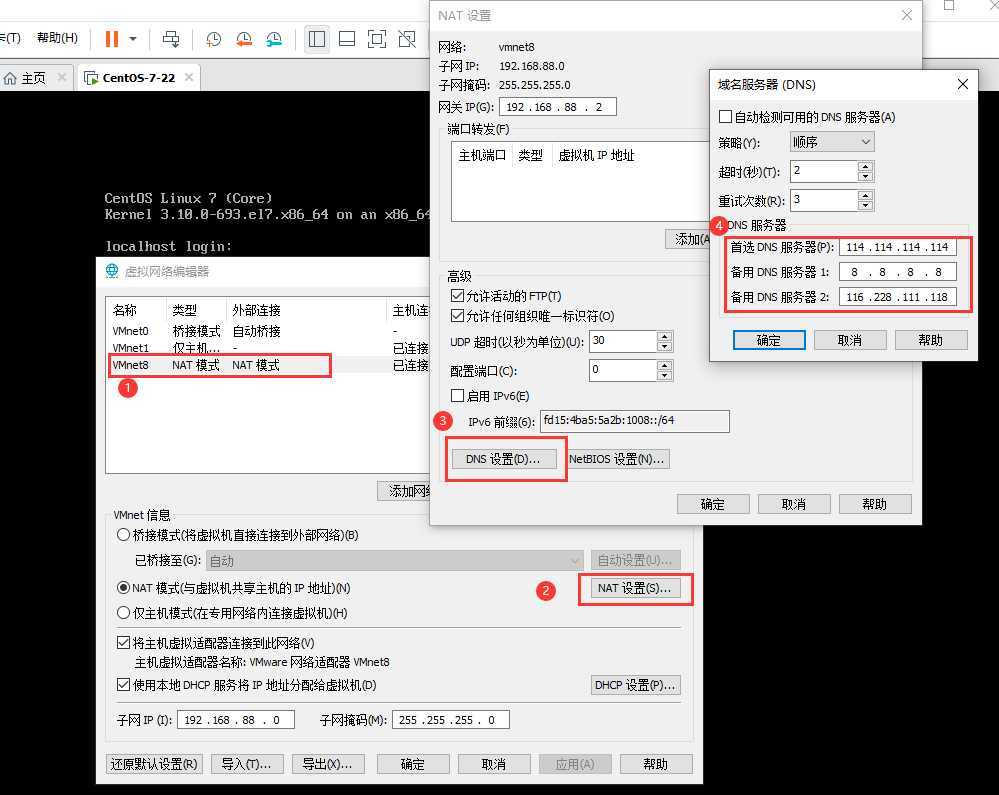Screen dimensions: 999x795
Task: Click the 首选 DNS 服务器 field
Action: click(898, 247)
